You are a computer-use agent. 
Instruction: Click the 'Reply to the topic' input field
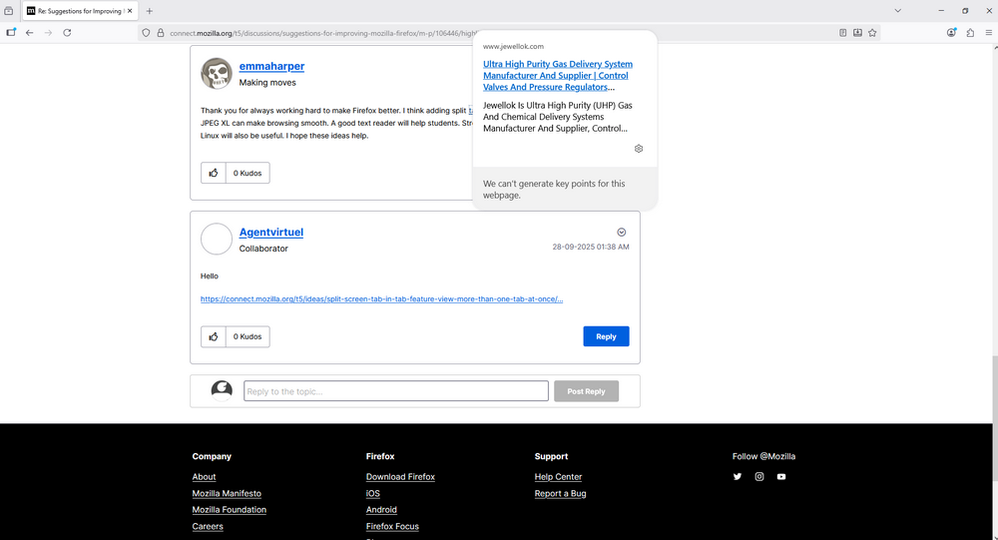pyautogui.click(x=396, y=391)
